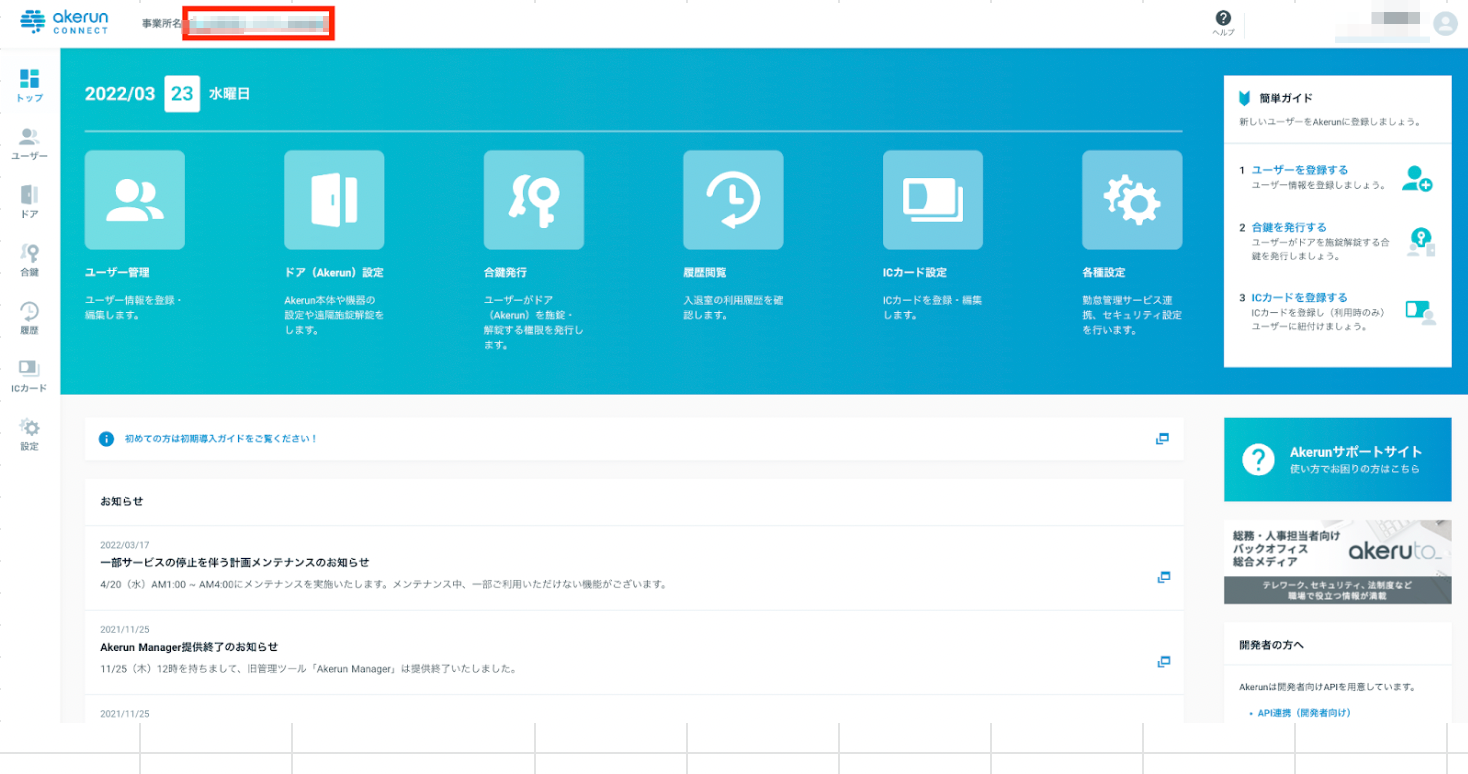This screenshot has width=1468, height=774.
Task: Click the ヘルプ question mark icon
Action: click(x=1223, y=19)
